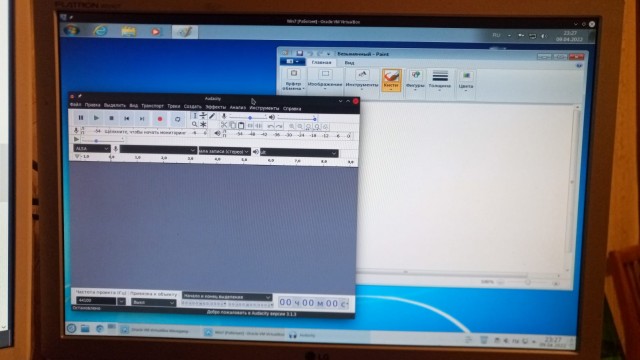Click the 44100 project rate field

pos(96,301)
